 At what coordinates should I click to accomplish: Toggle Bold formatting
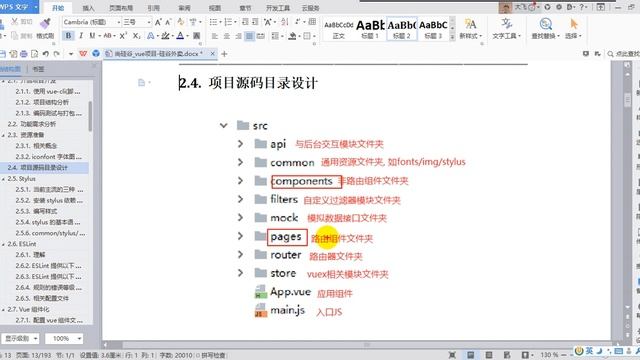click(x=68, y=36)
